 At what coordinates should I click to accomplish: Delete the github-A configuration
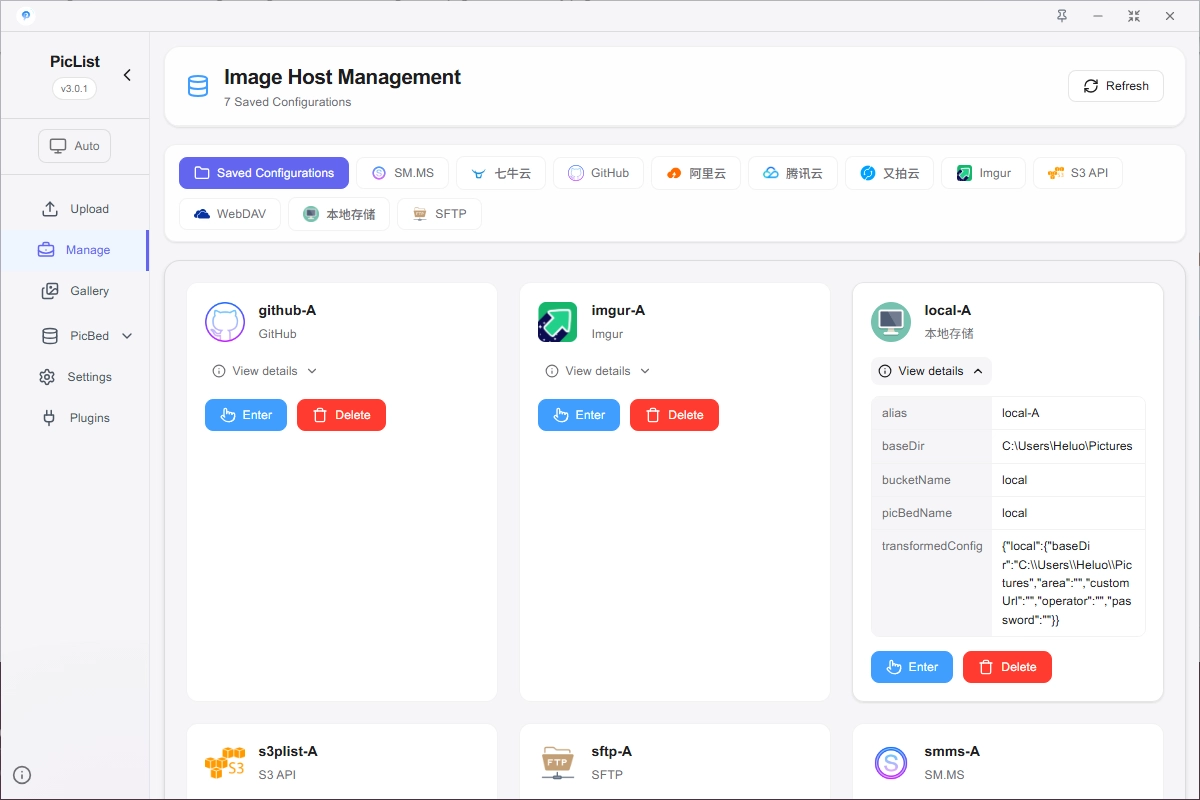(x=341, y=415)
